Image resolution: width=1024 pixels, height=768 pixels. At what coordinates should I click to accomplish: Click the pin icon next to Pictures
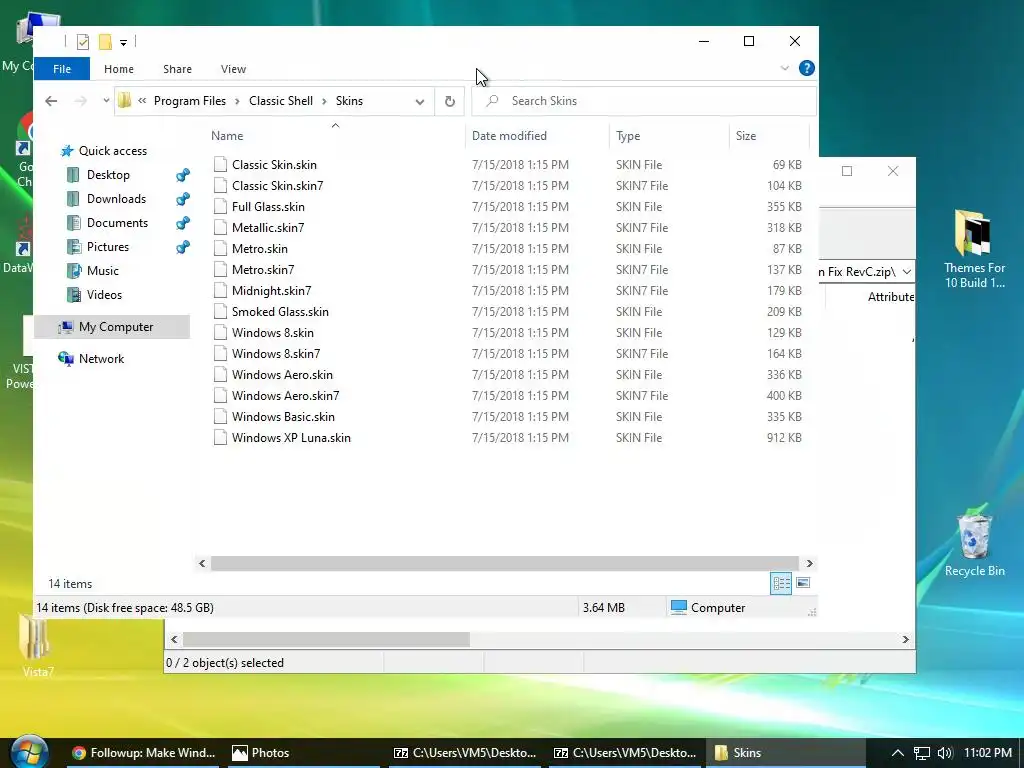183,247
